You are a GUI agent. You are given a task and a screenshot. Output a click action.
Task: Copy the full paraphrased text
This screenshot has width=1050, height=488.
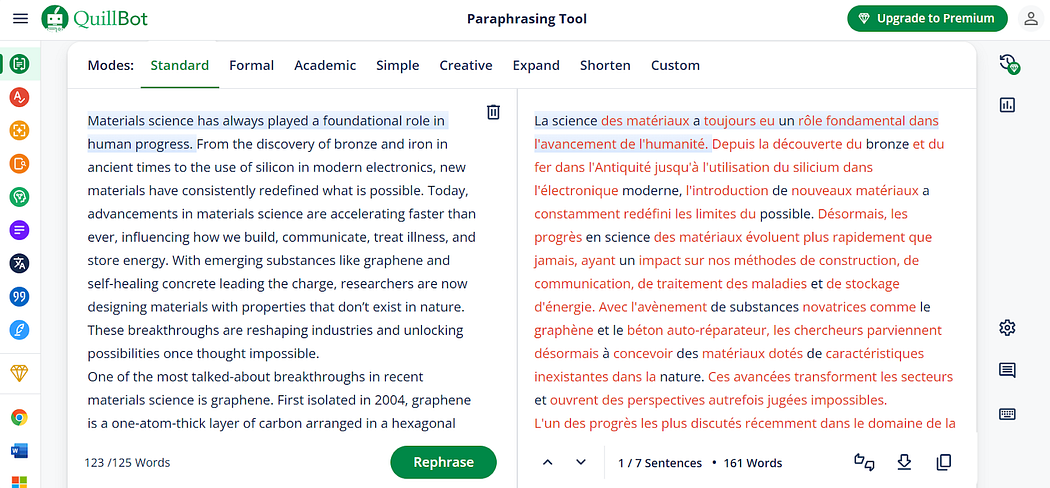click(944, 462)
